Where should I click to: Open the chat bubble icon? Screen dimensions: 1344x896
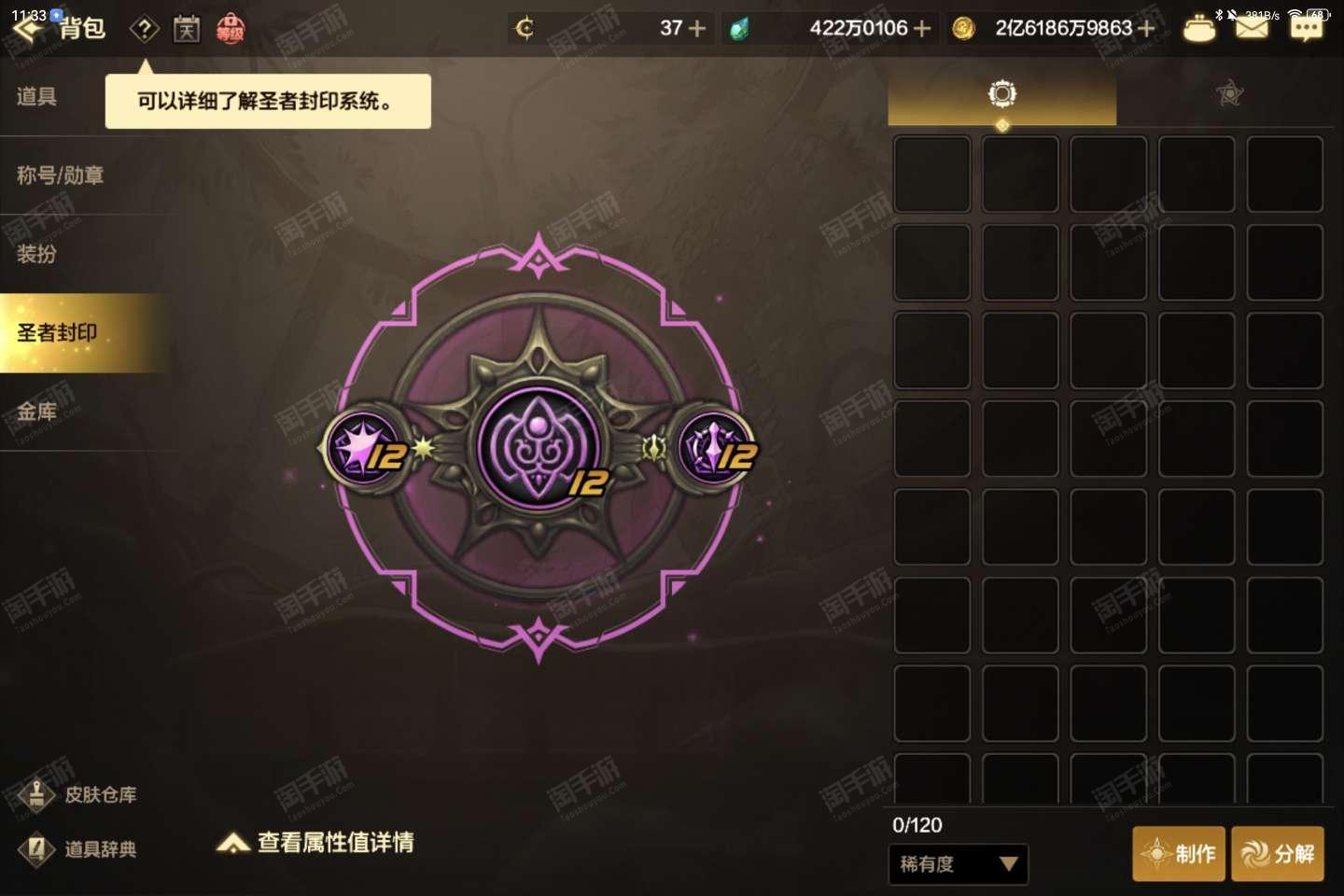1306,28
